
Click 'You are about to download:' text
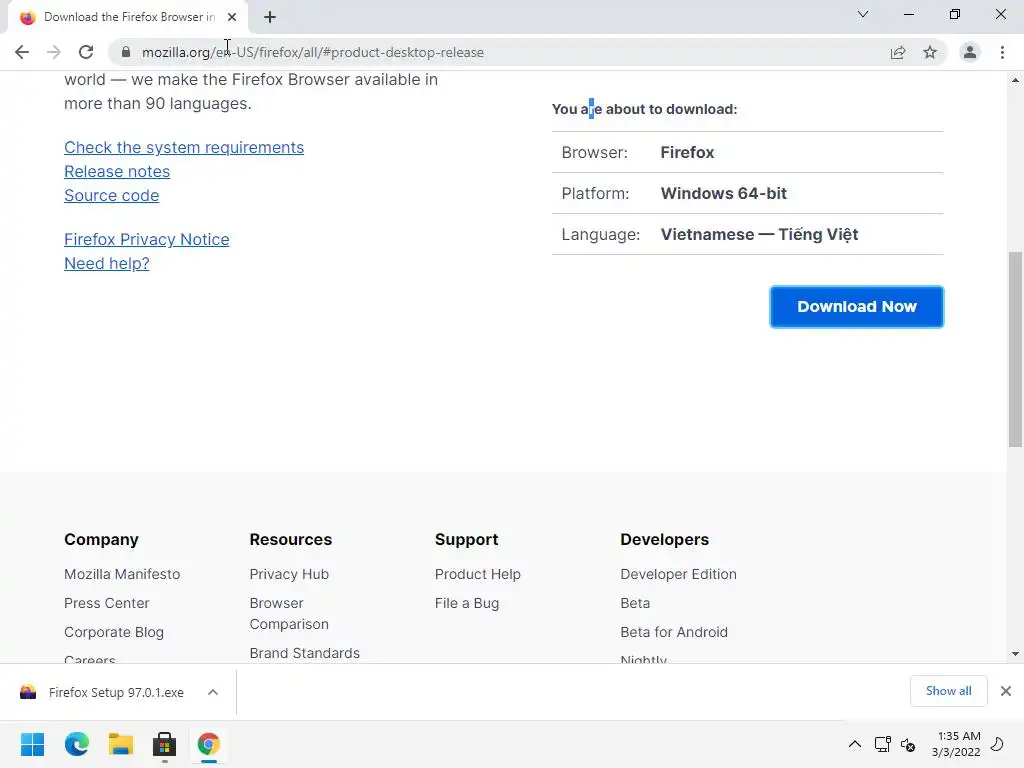tap(645, 109)
